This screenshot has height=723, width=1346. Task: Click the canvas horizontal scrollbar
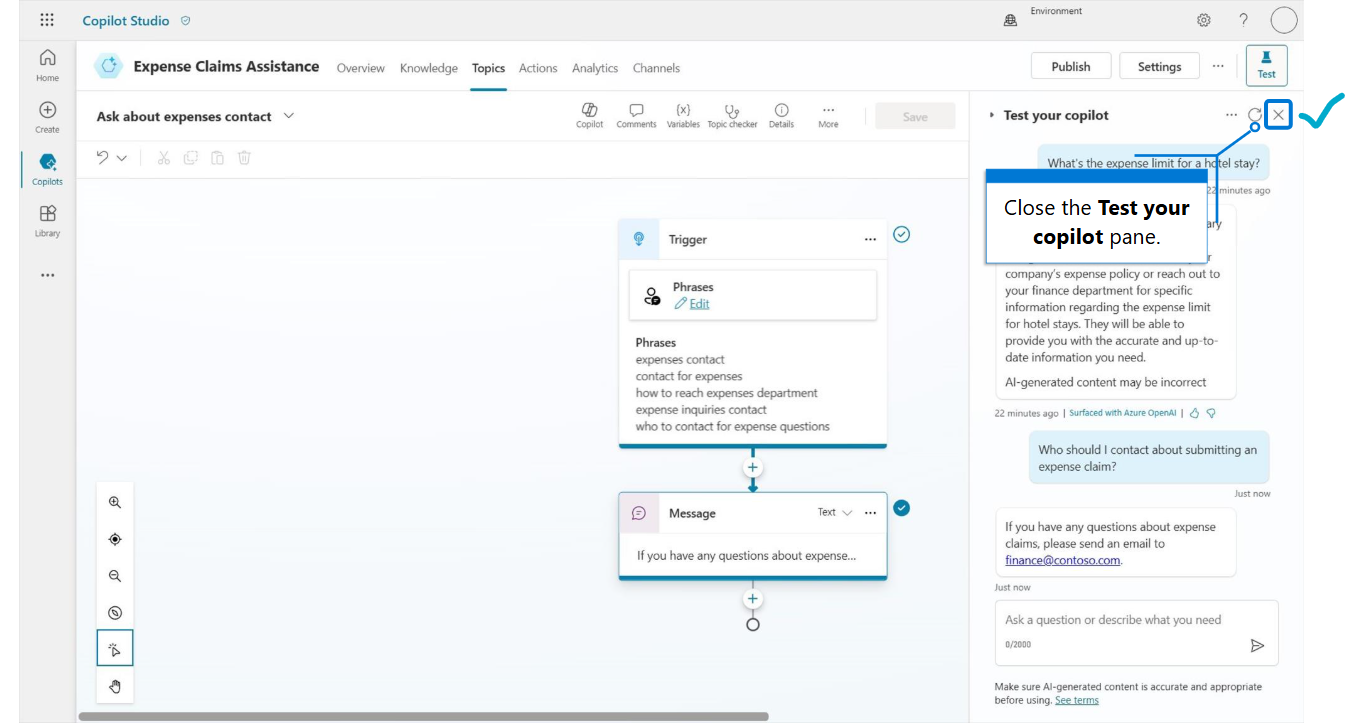coord(424,716)
